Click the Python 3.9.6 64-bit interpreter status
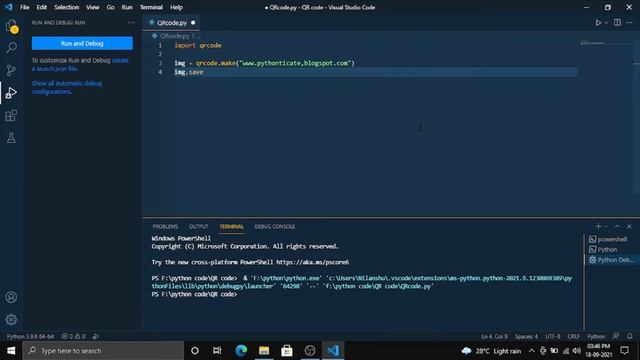 [x=30, y=336]
